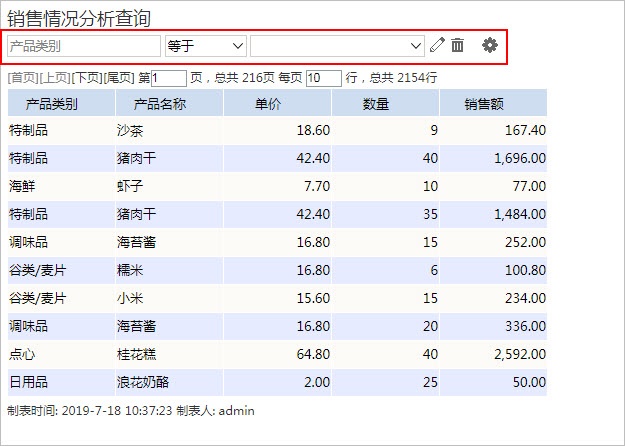This screenshot has width=625, height=446.
Task: Select the 100.80 sales amount cell
Action: tap(493, 271)
